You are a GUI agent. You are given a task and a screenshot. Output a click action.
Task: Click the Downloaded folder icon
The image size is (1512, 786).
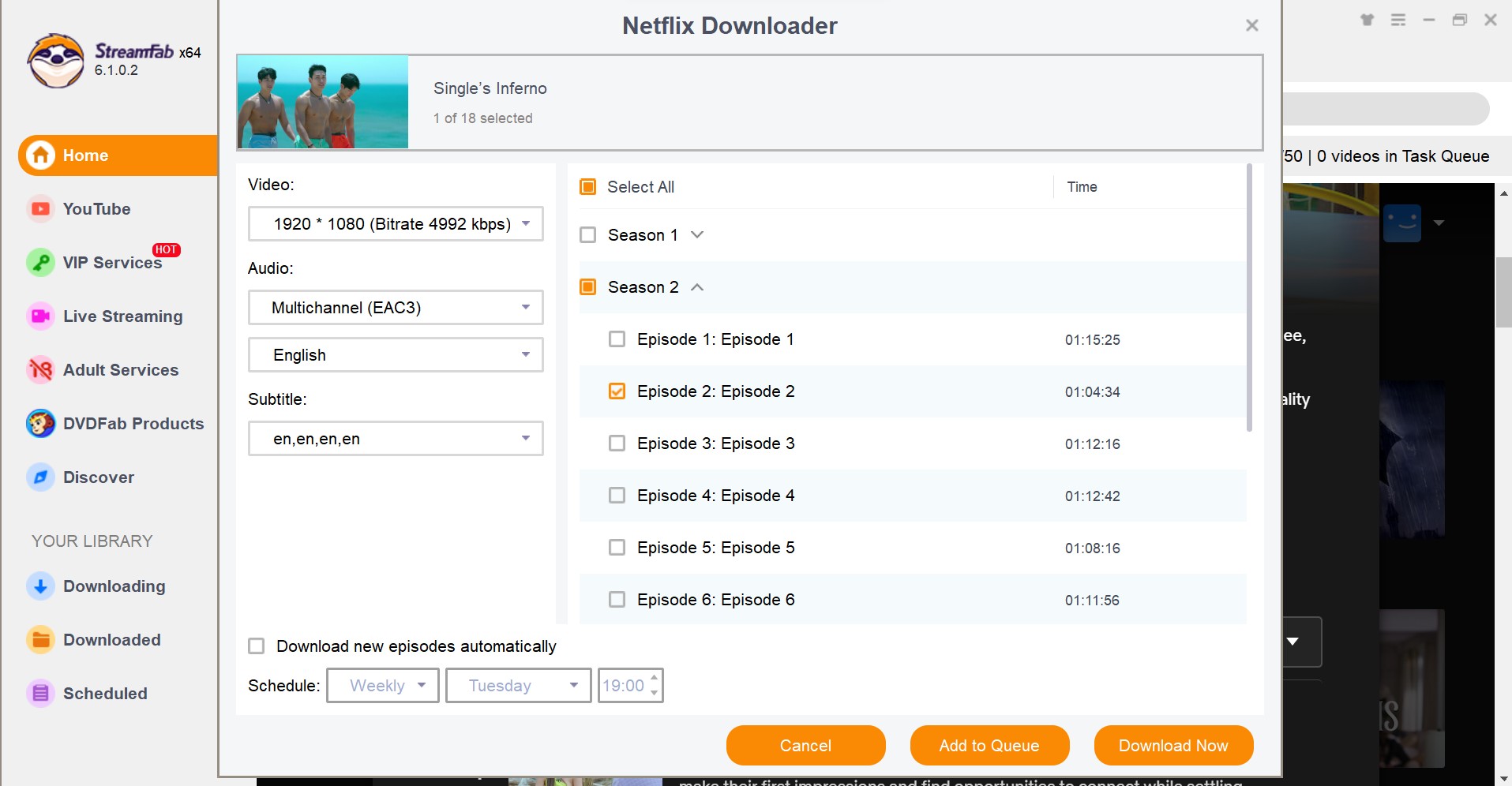40,640
